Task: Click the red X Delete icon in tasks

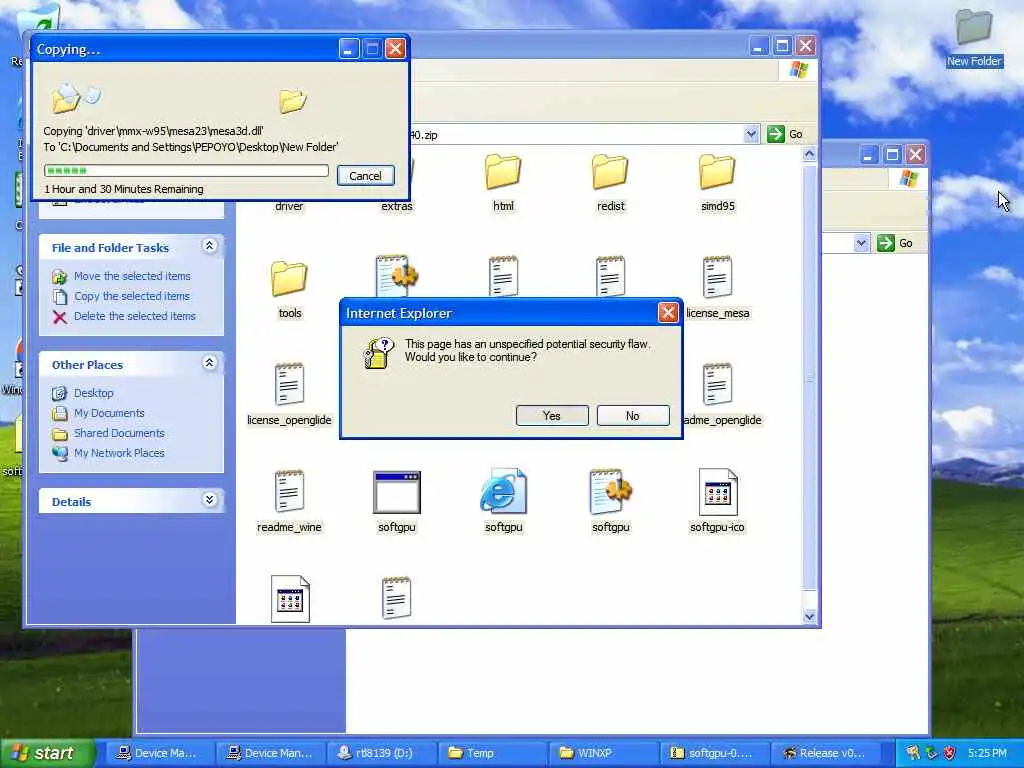Action: pos(59,317)
